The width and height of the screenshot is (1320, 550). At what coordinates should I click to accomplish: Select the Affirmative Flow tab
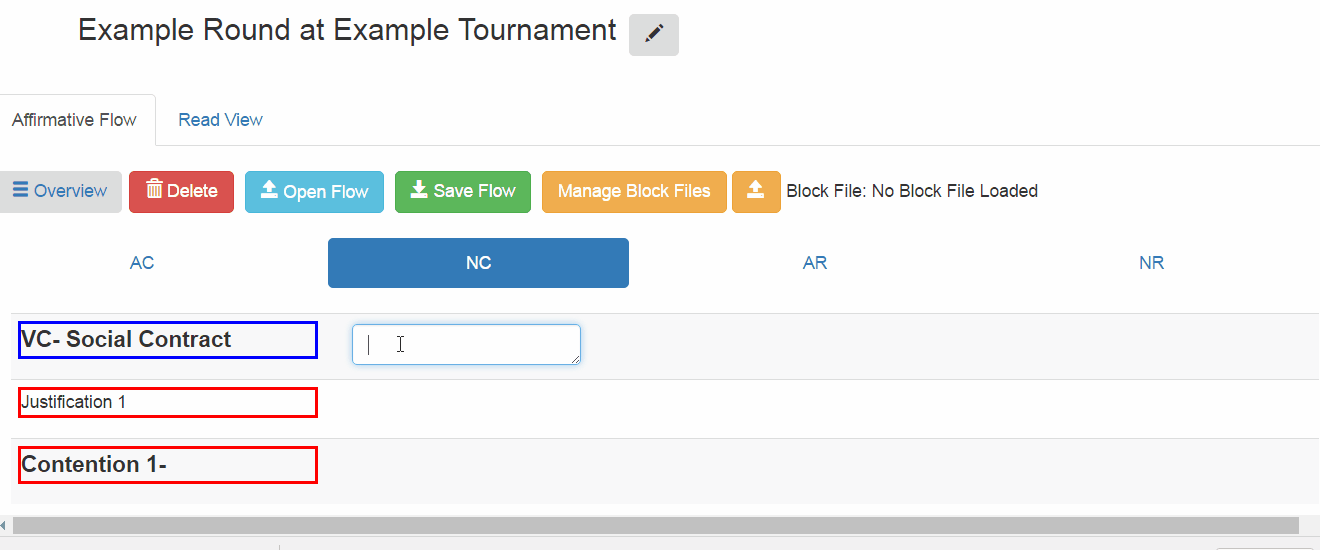[x=75, y=120]
